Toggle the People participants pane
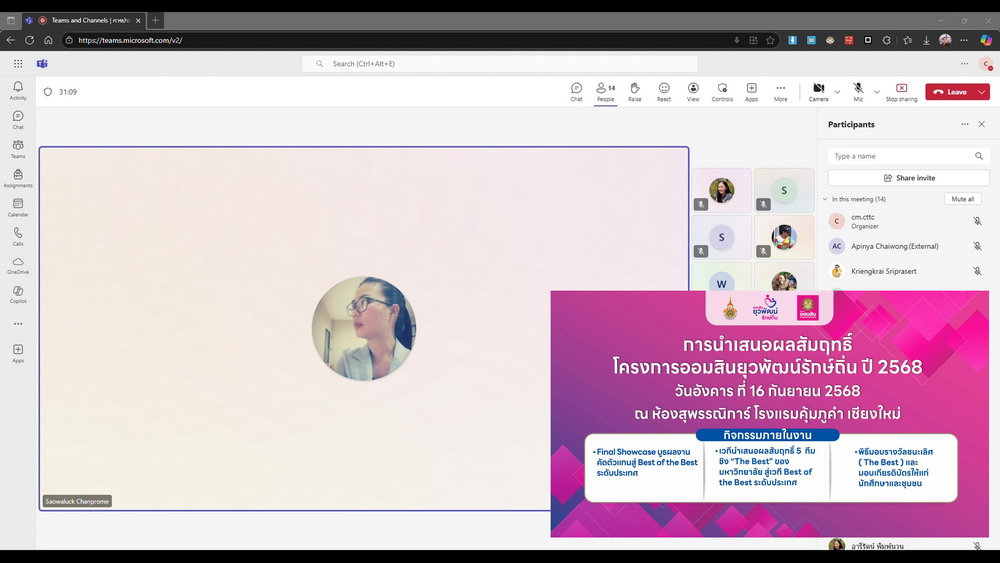 [x=605, y=92]
